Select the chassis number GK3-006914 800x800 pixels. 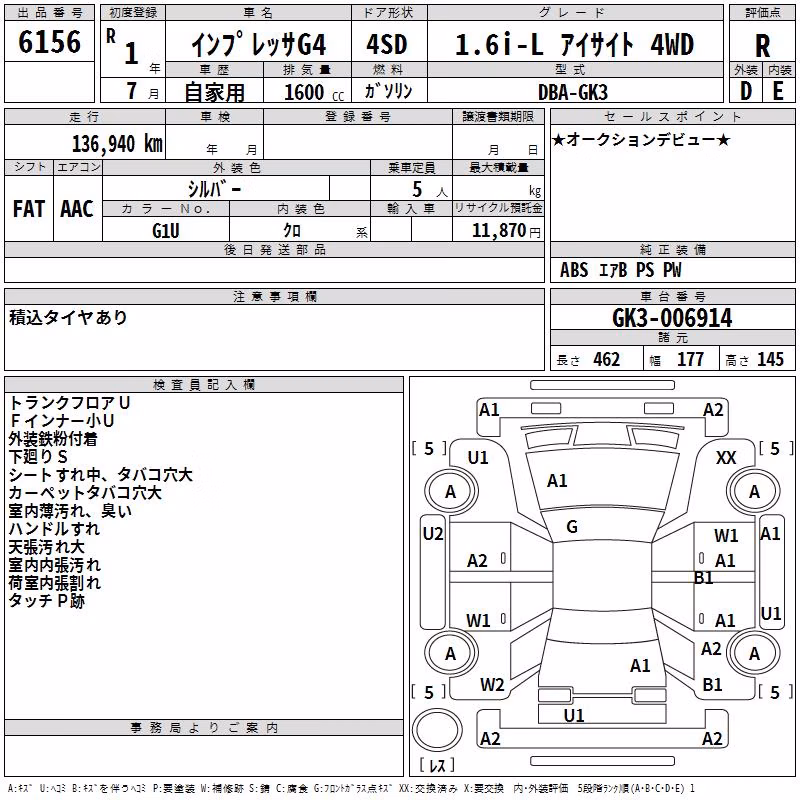pos(672,318)
